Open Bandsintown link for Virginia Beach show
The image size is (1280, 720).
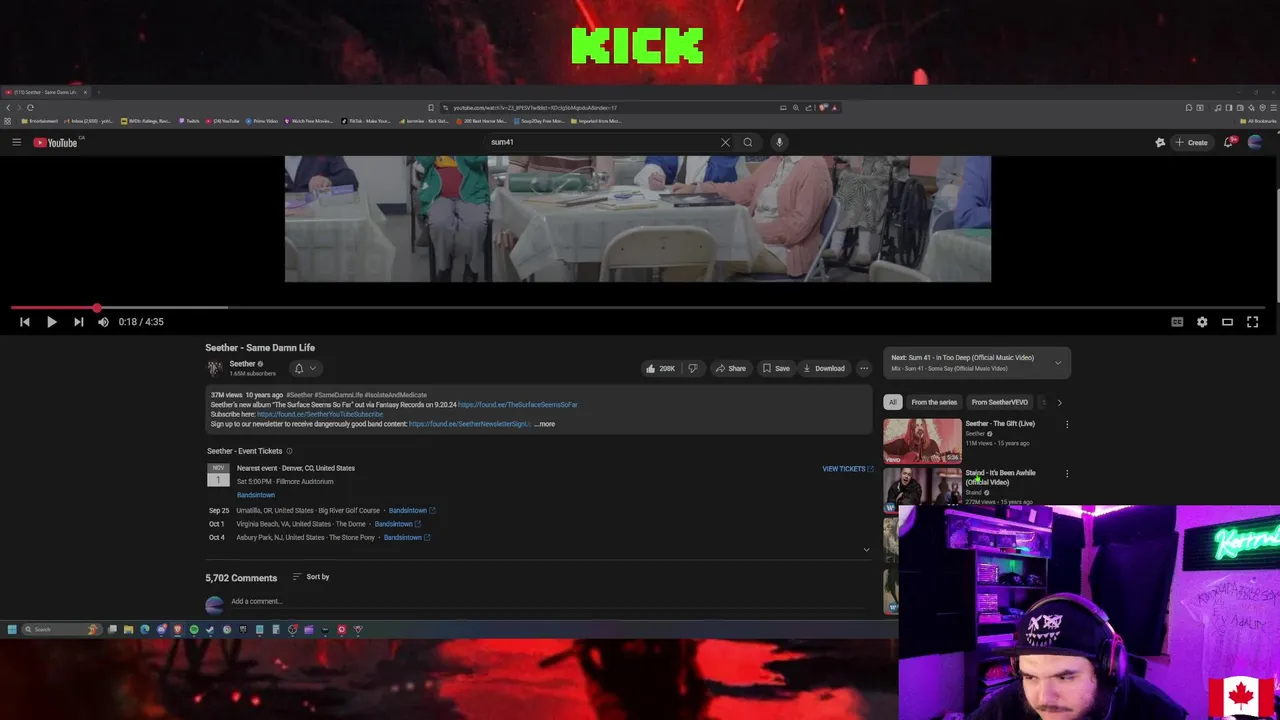[397, 524]
